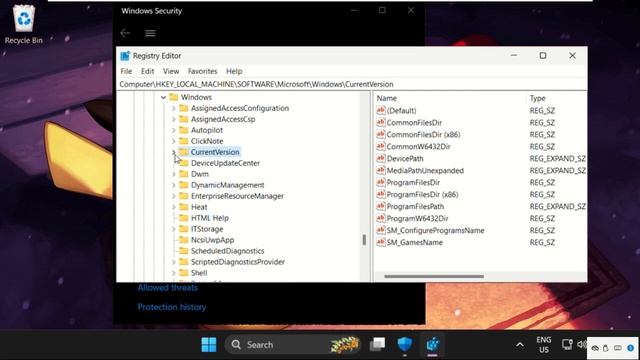
Task: Select the NcsiUwpApp key
Action: tap(212, 240)
